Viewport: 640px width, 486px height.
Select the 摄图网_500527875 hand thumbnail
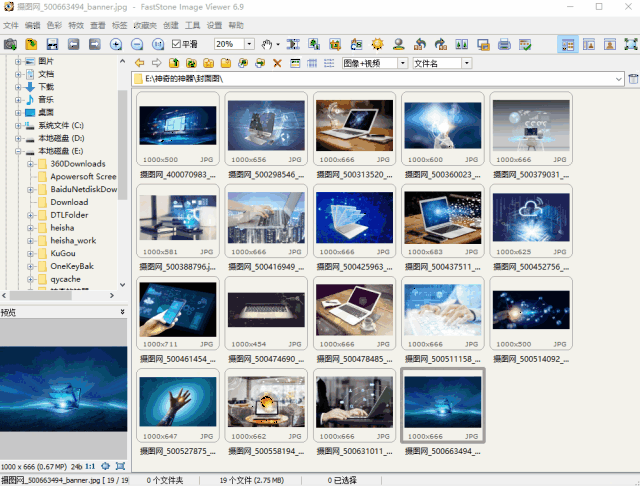click(178, 406)
